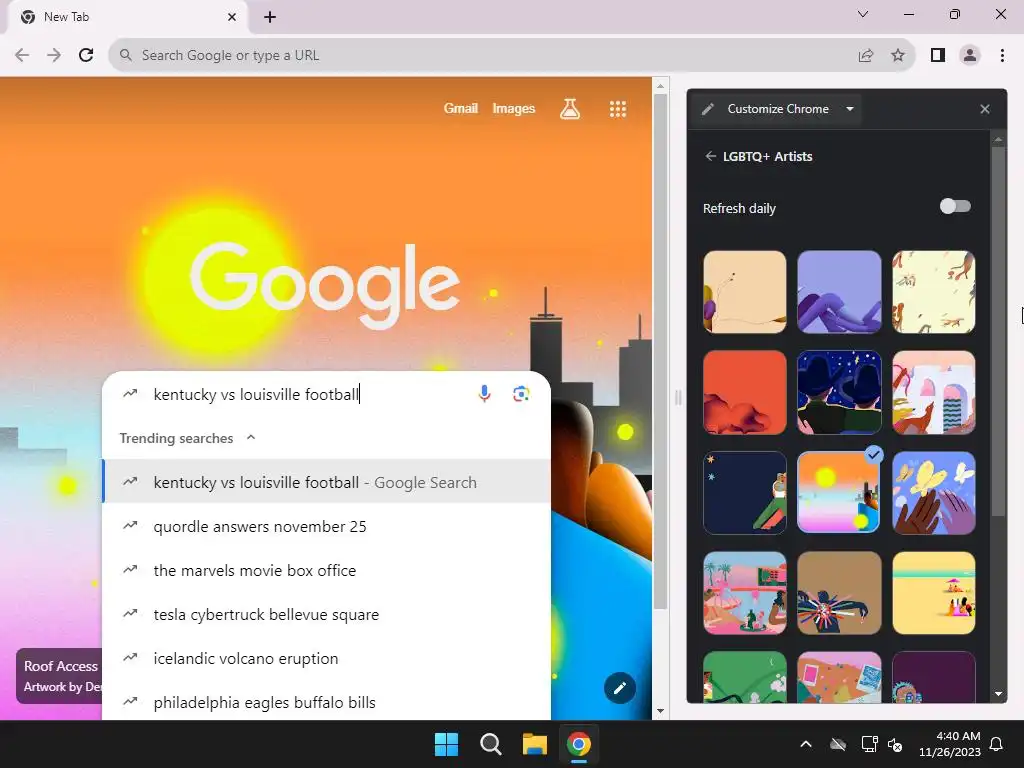The height and width of the screenshot is (768, 1024).
Task: Click the new tab page vertical scrollbar
Action: tap(660, 351)
